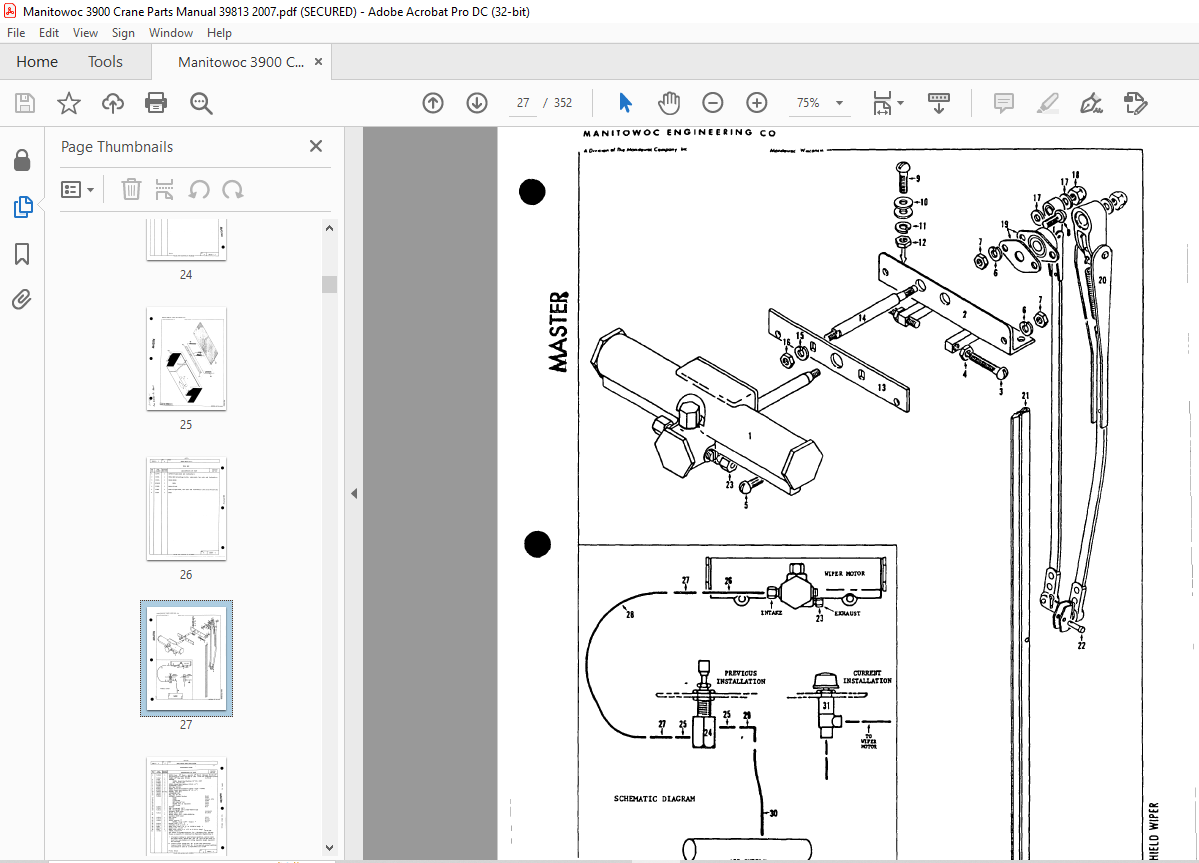Open the Sign document pen tool
The width and height of the screenshot is (1199, 863).
1091,103
